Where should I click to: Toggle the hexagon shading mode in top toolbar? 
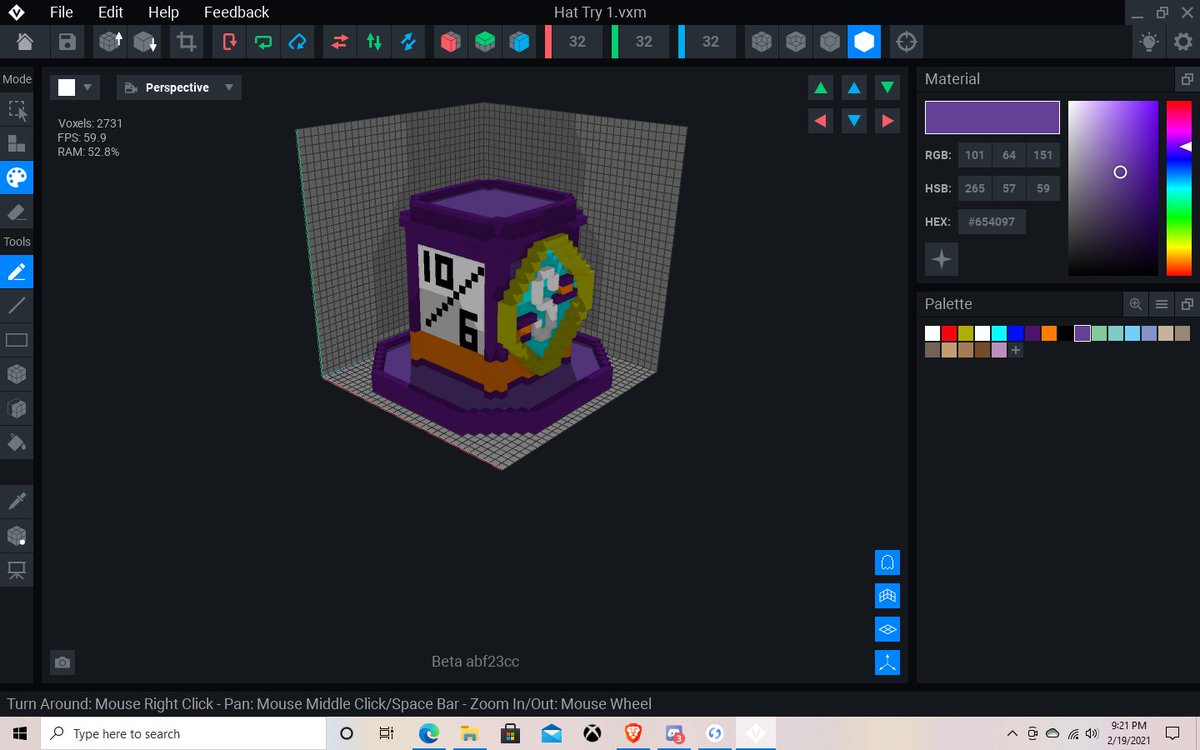(864, 41)
